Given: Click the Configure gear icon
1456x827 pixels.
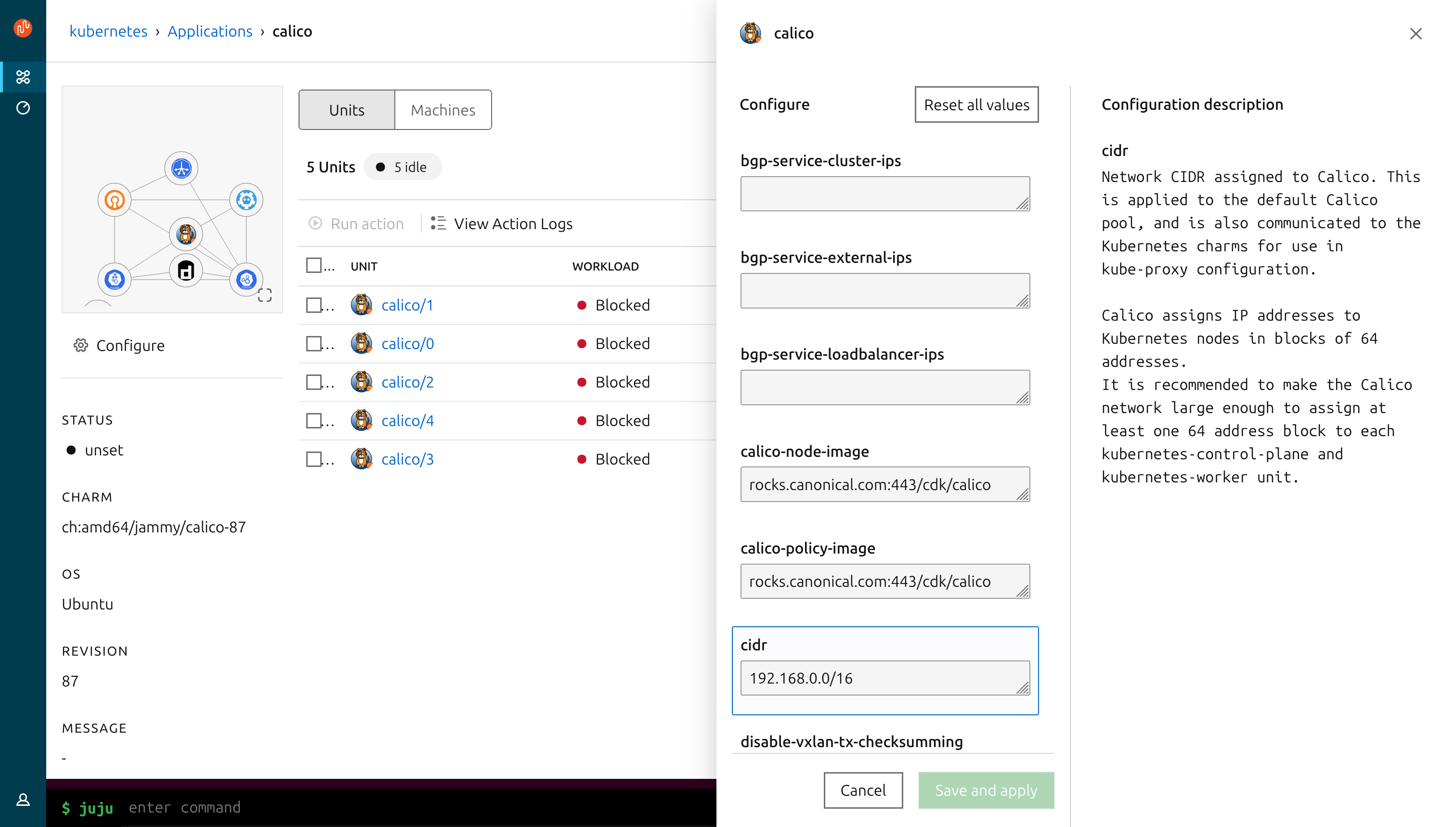Looking at the screenshot, I should 81,345.
